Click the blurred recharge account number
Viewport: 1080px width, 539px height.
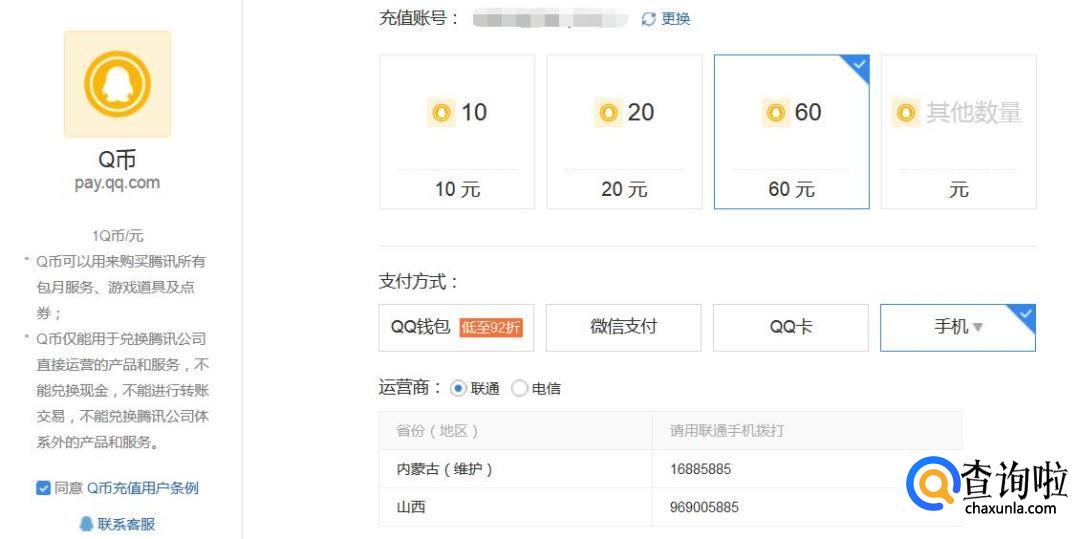[x=550, y=19]
